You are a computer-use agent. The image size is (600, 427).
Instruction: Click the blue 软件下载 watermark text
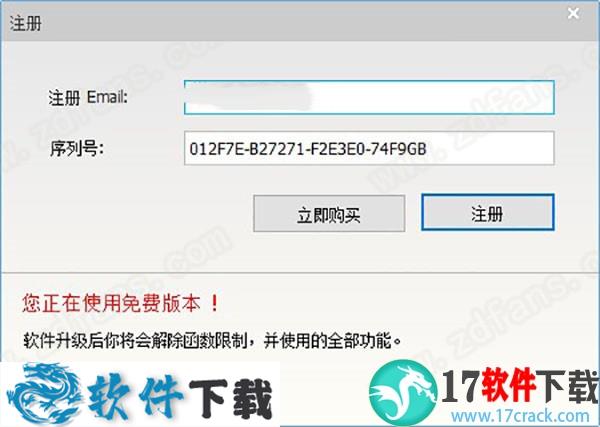[x=181, y=396]
